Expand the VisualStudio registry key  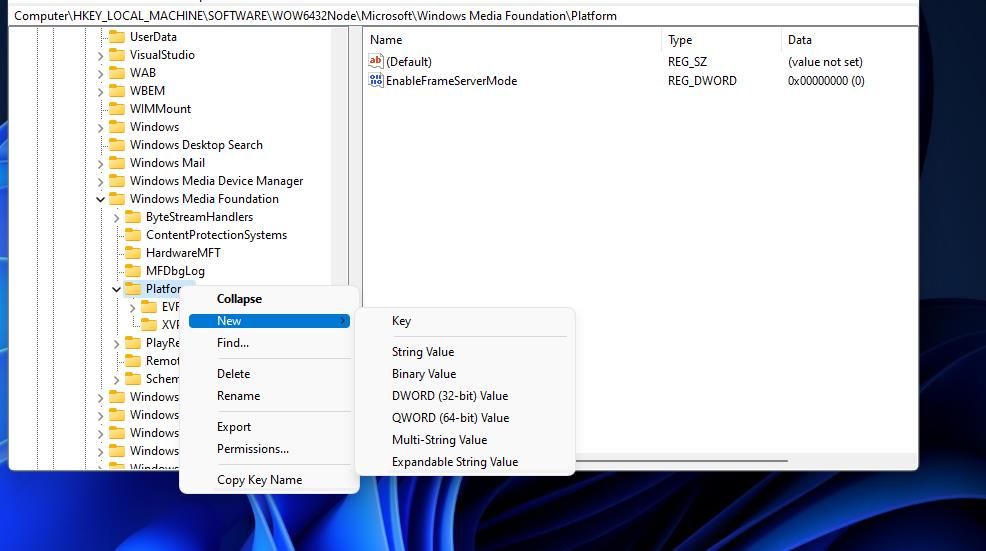tap(101, 55)
